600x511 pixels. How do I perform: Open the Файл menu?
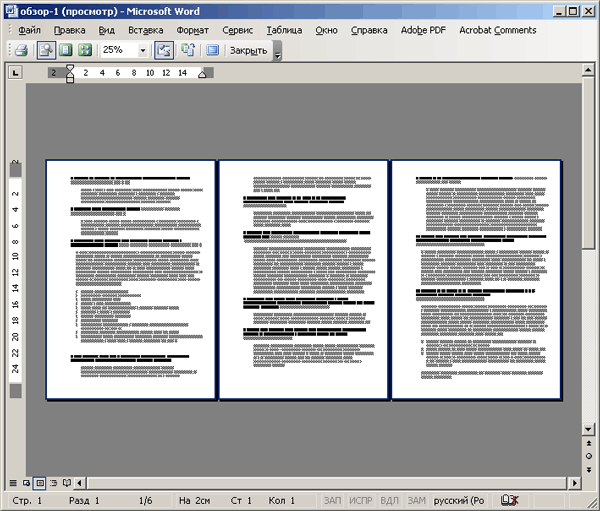[x=29, y=30]
